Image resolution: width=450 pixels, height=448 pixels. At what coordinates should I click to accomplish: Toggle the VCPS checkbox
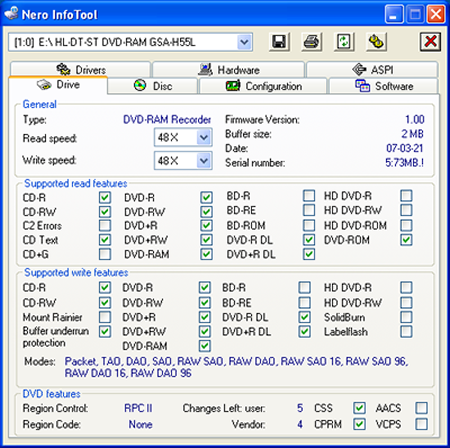tap(421, 424)
